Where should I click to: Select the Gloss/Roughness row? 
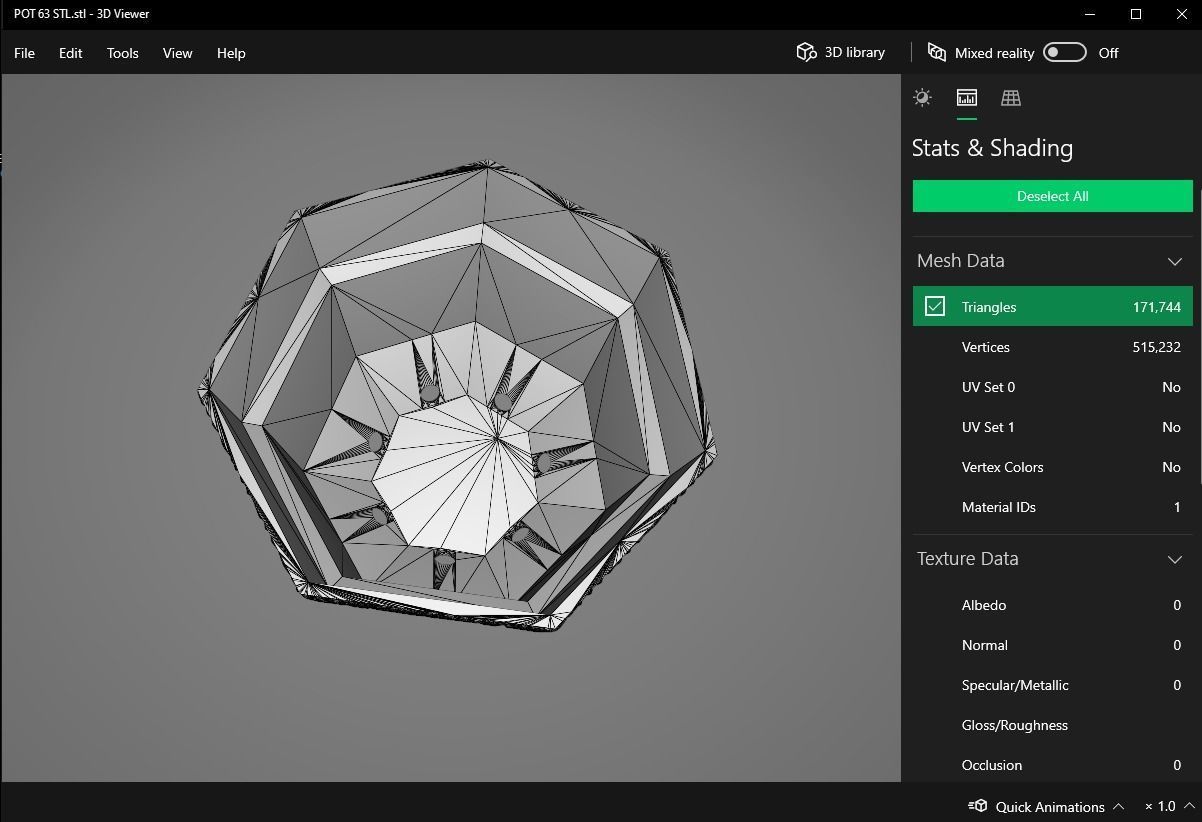click(1052, 725)
